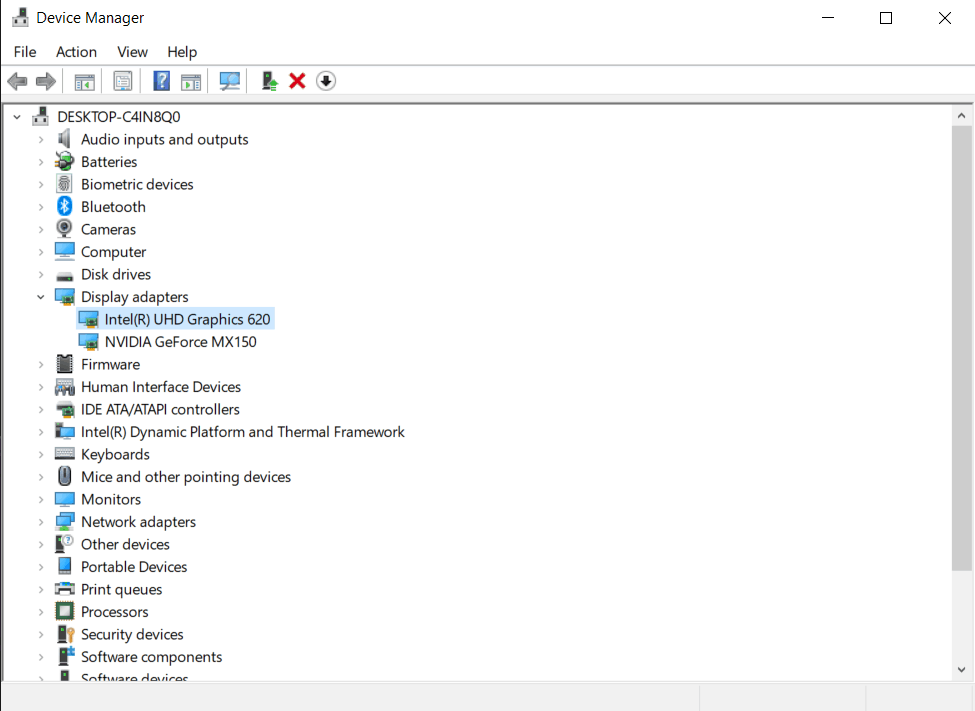This screenshot has width=975, height=711.
Task: Click the blue Help question mark icon
Action: pos(162,81)
